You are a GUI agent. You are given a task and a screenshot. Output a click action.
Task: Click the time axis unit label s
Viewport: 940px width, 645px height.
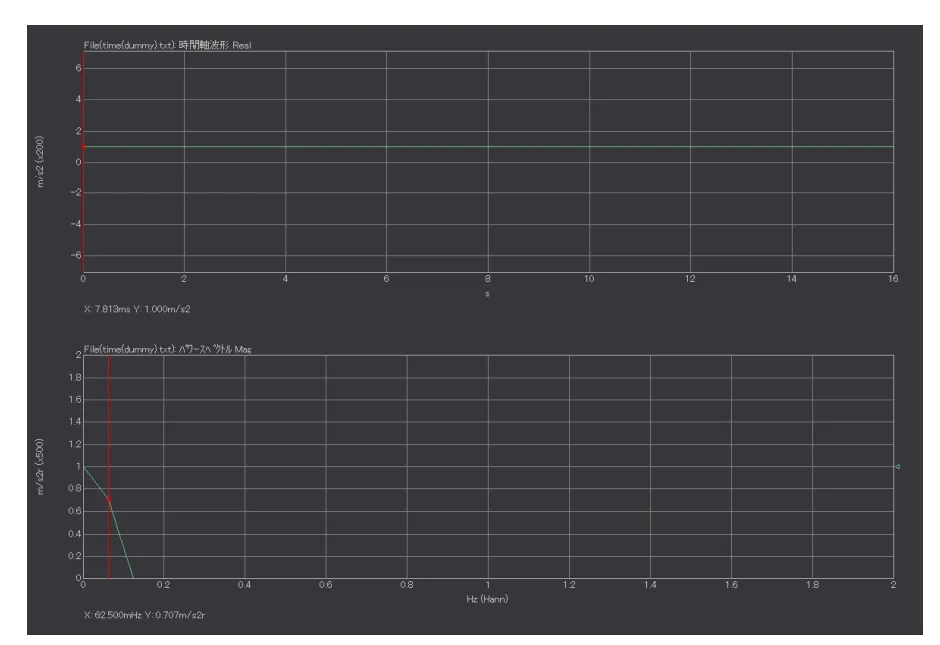(x=487, y=294)
